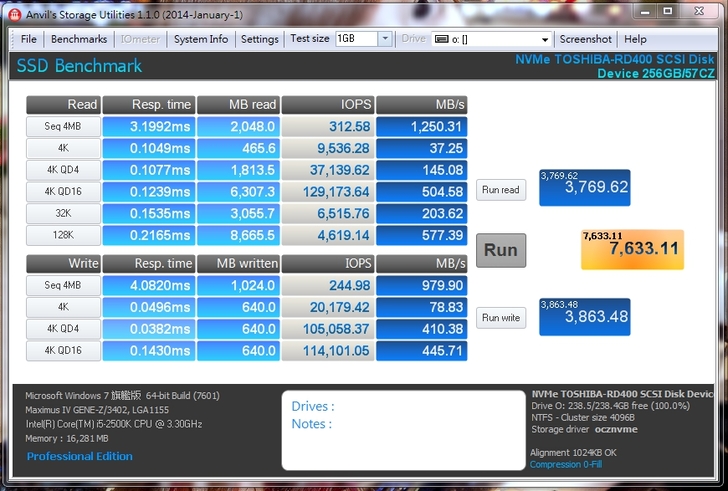This screenshot has height=491, width=728.
Task: Click the Run write button
Action: [500, 318]
